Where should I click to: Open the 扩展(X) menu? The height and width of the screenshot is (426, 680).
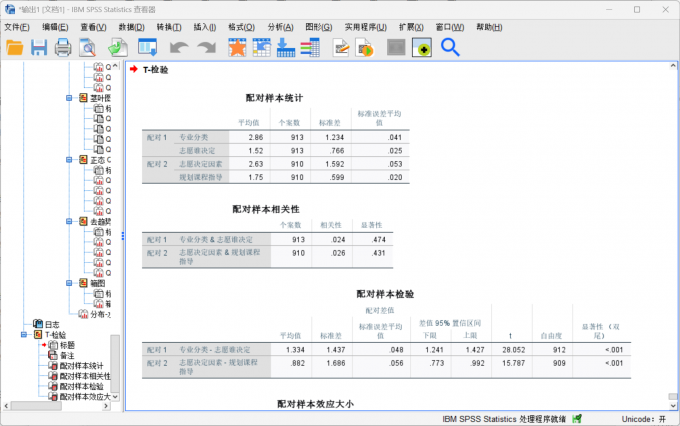(411, 27)
